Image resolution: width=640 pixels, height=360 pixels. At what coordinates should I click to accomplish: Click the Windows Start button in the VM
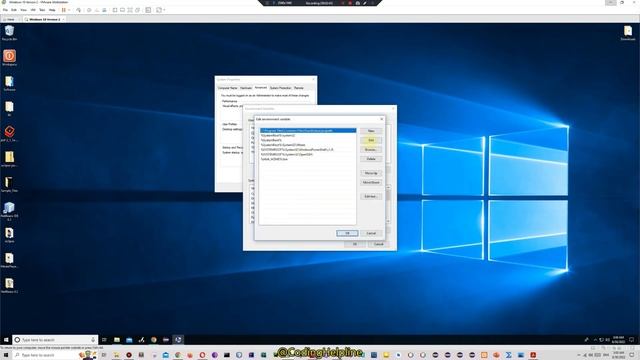[6, 340]
